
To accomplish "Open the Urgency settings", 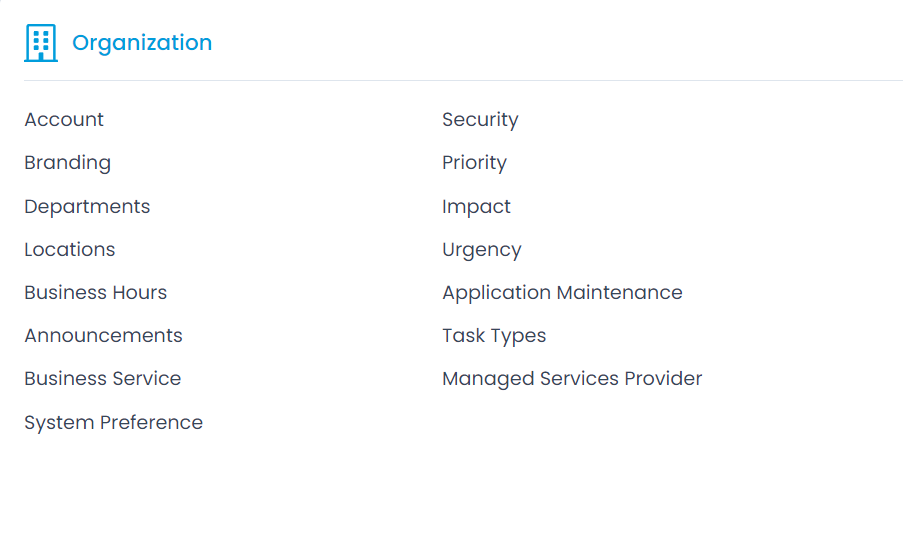I will 482,250.
